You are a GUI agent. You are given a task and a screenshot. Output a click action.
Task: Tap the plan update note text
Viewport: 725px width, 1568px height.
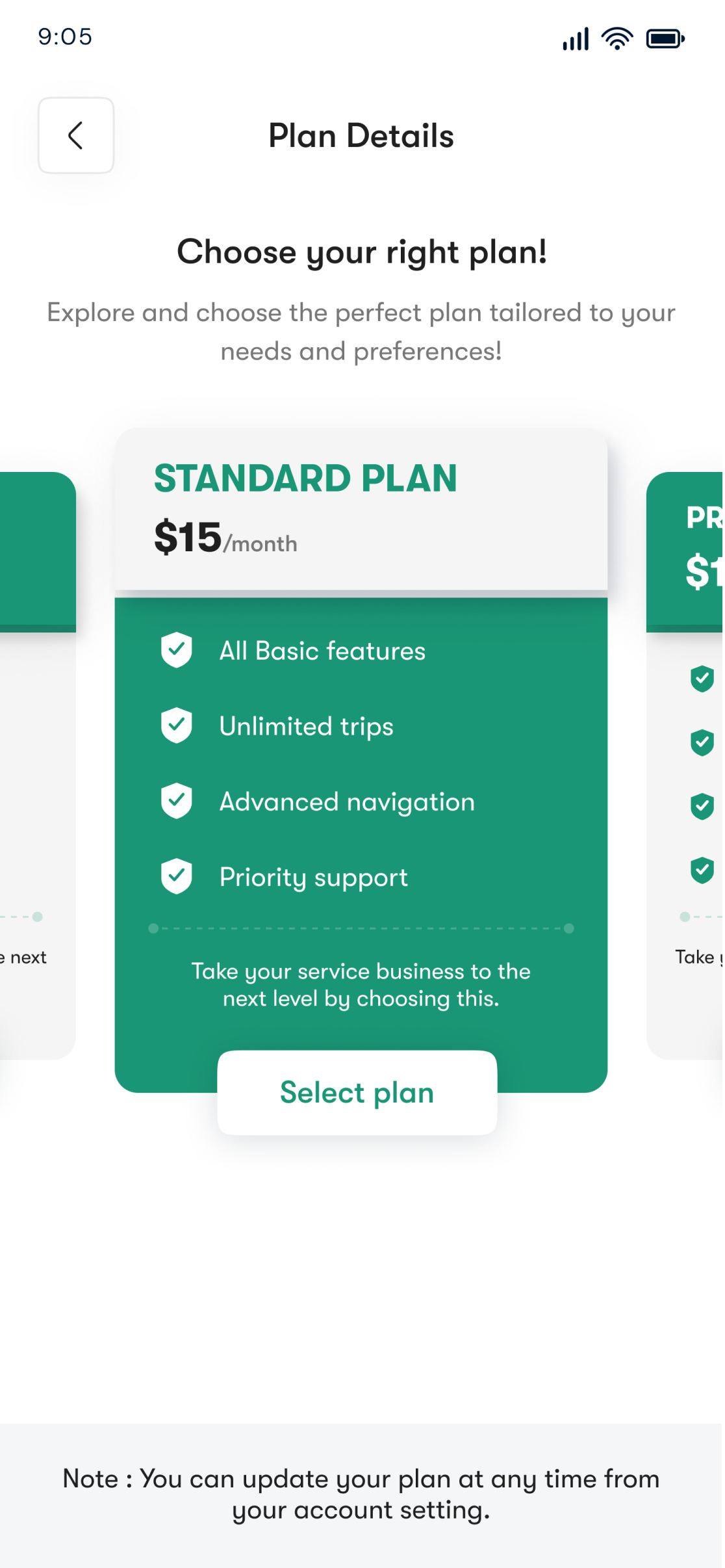click(x=361, y=1494)
